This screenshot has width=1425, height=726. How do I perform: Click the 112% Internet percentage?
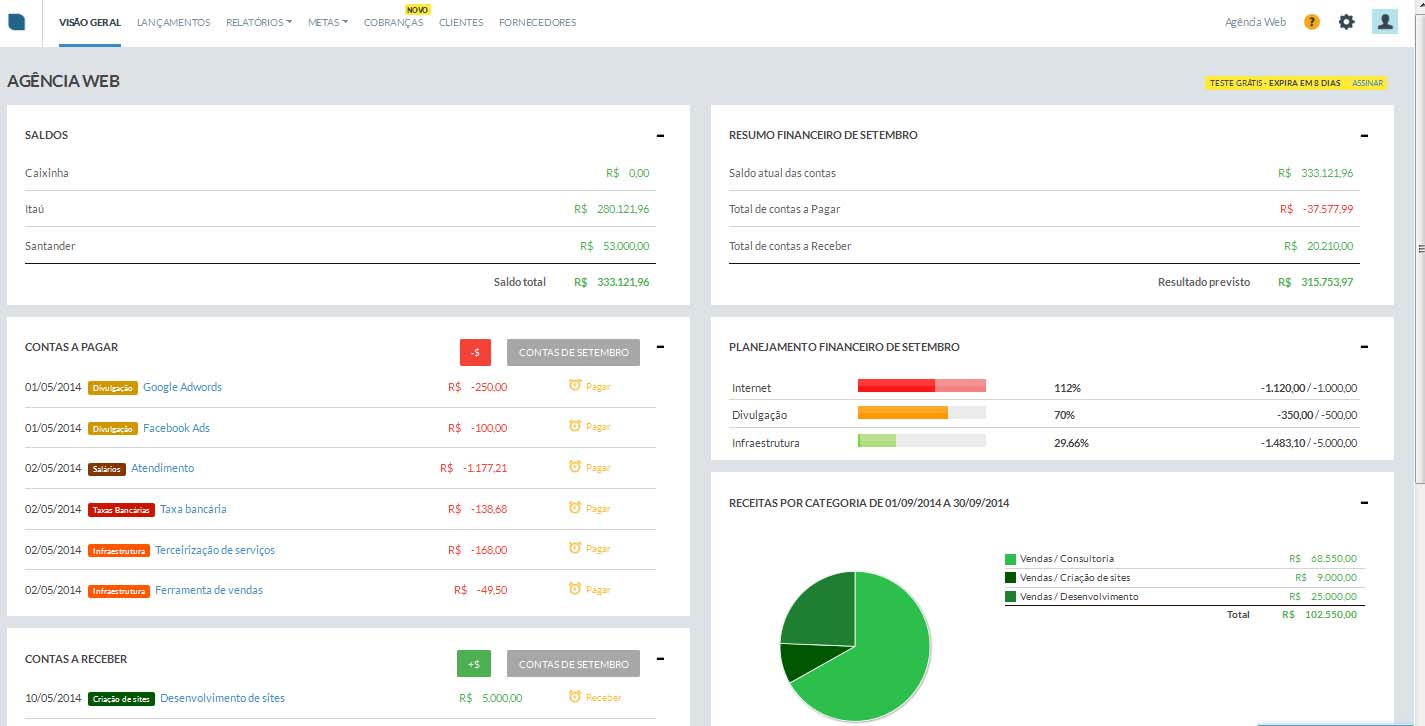[x=1067, y=388]
